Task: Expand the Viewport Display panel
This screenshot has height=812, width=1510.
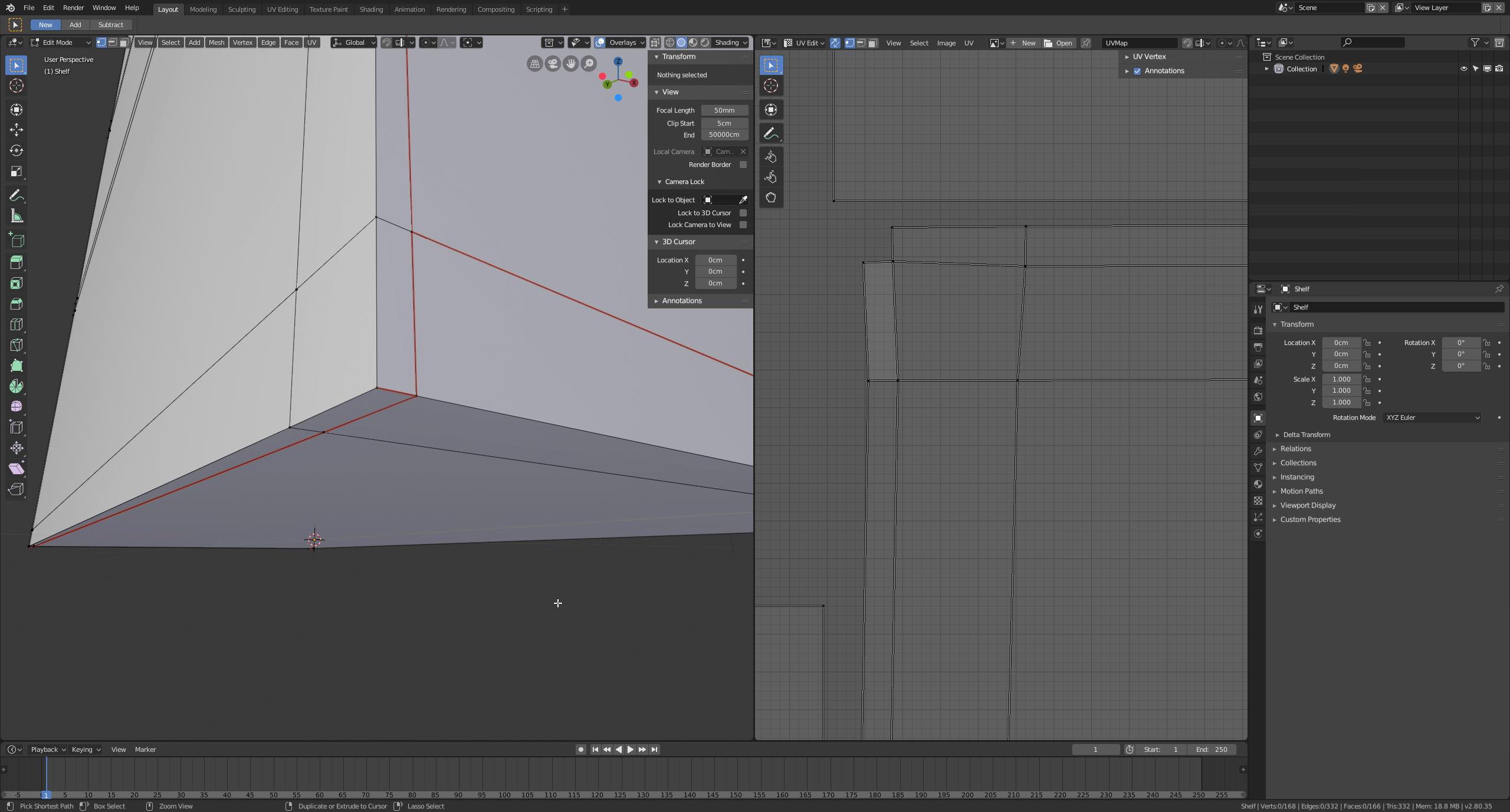Action: pyautogui.click(x=1308, y=505)
